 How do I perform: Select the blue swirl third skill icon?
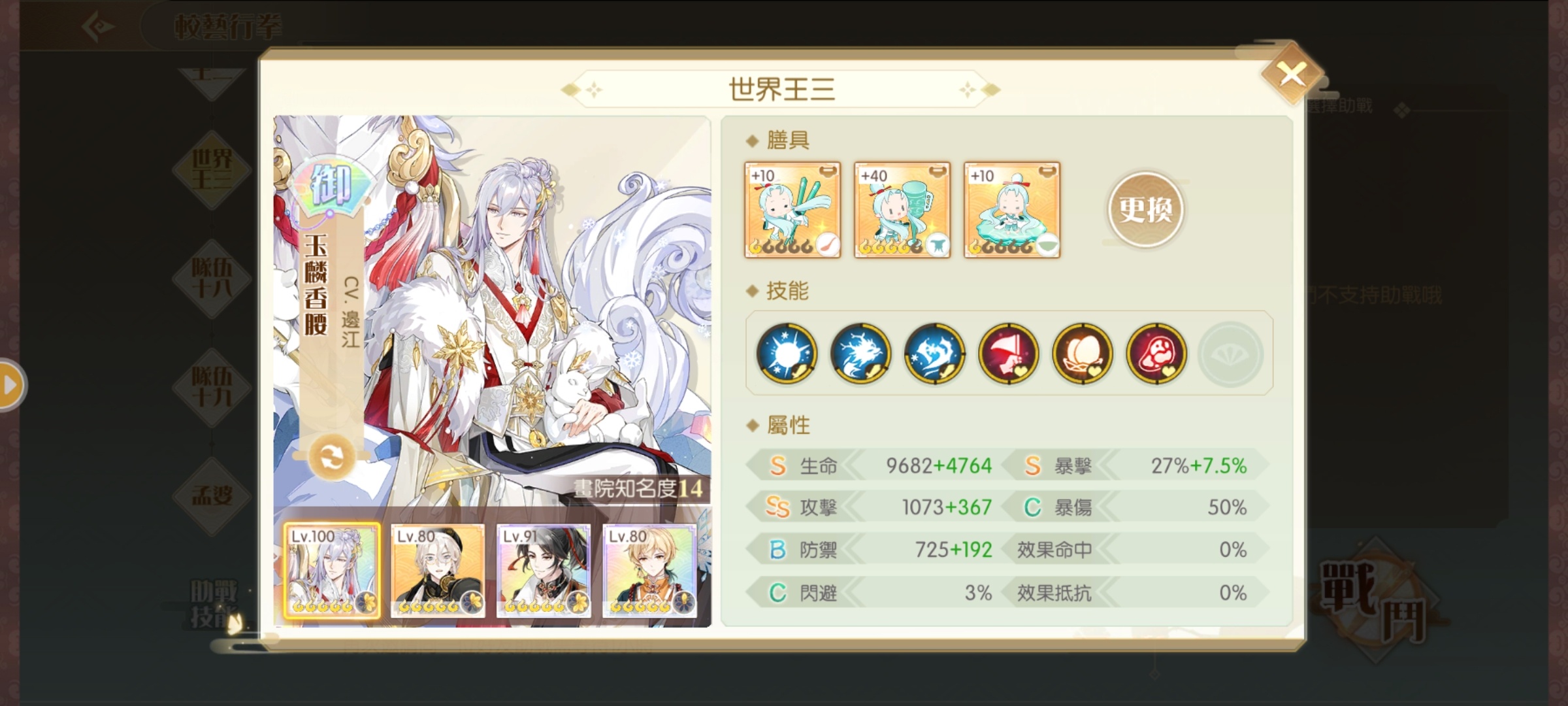pos(934,353)
